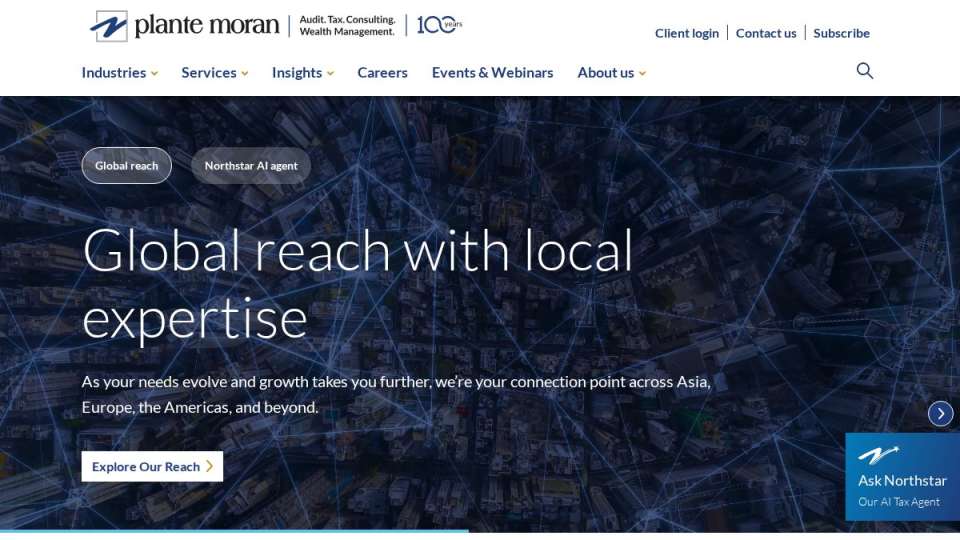Click the Explore Our Reach button
The image size is (960, 540).
152,467
